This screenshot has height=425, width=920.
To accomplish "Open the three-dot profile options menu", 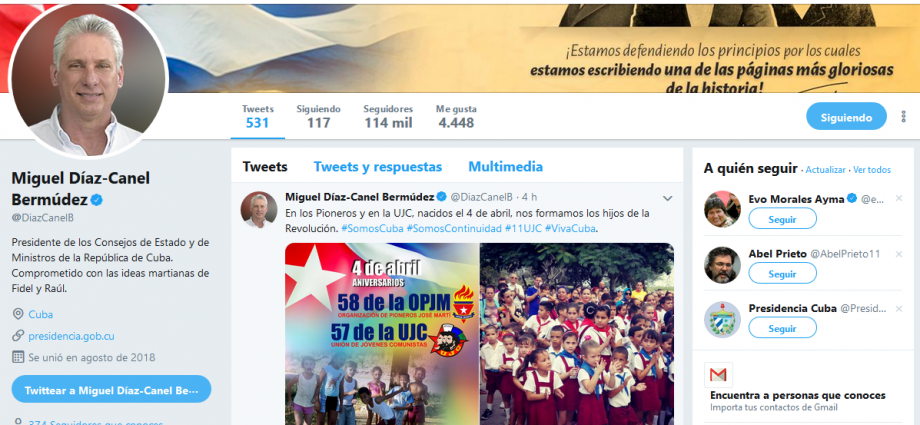I will [904, 117].
